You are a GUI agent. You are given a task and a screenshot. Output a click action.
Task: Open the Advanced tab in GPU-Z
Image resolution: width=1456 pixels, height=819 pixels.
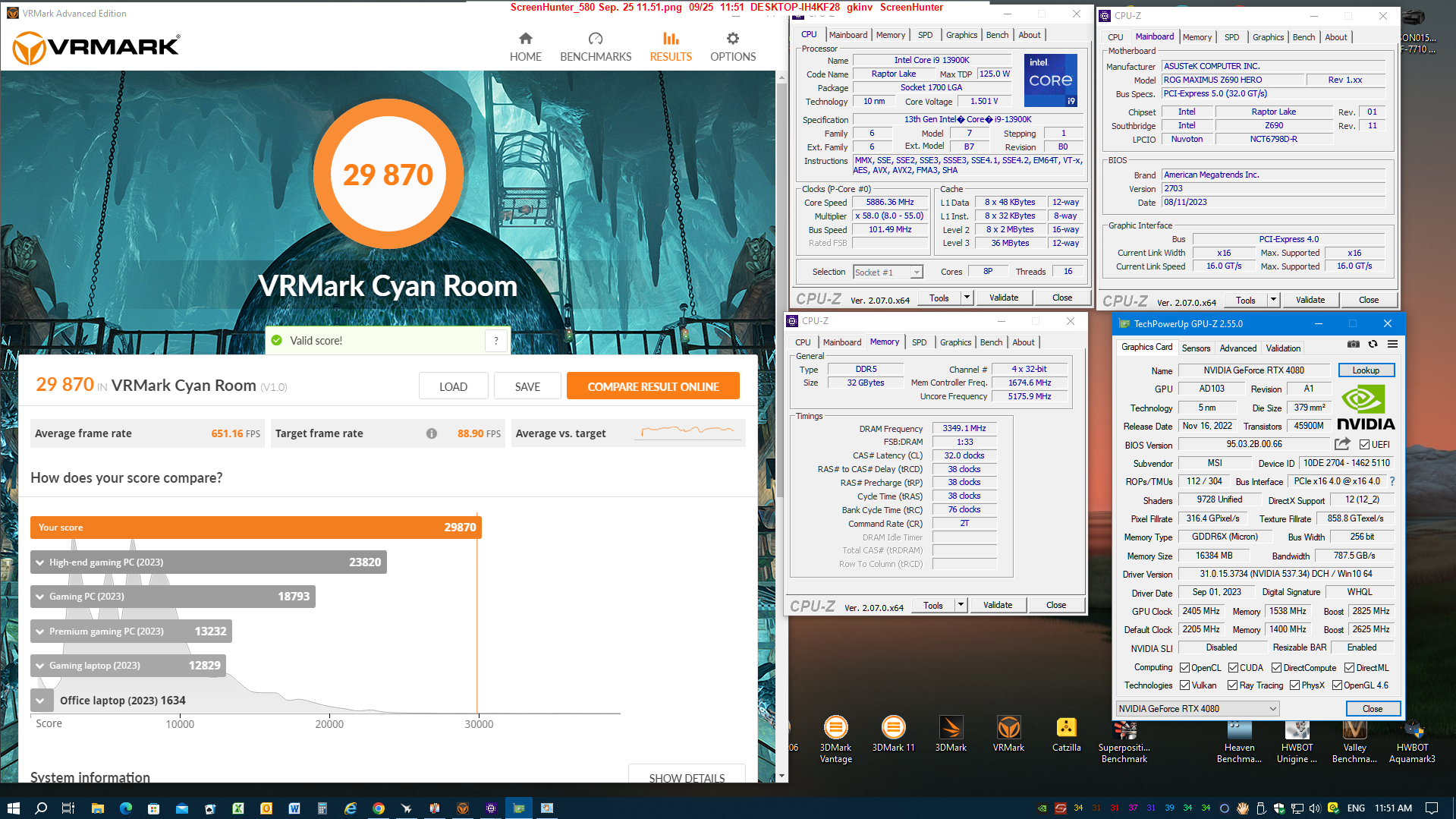coord(1238,348)
